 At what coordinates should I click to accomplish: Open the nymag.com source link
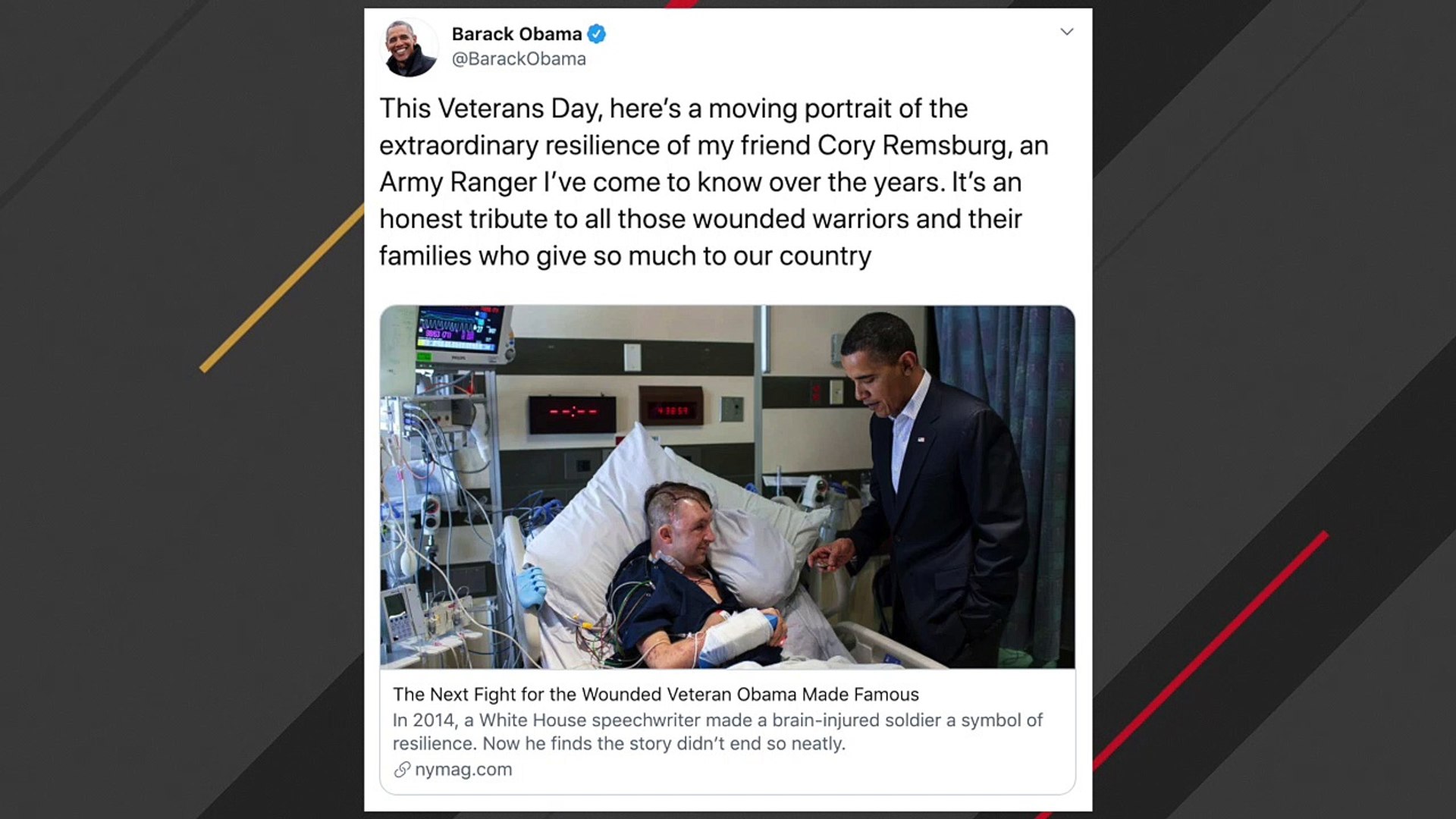pos(463,770)
